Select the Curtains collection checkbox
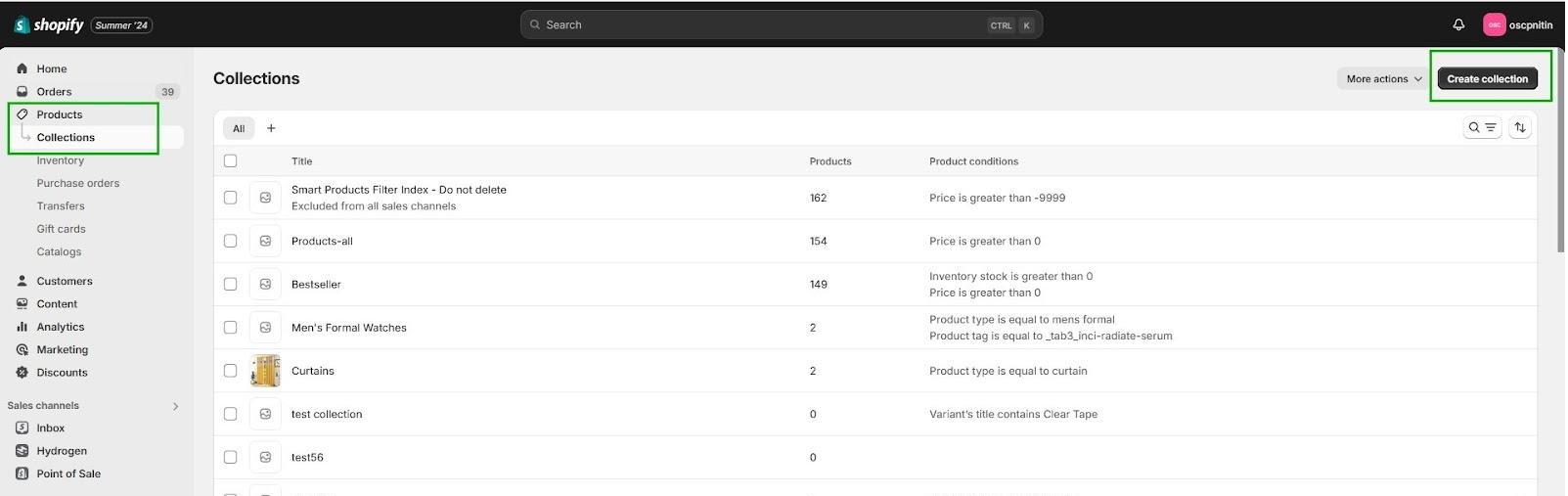Image resolution: width=1568 pixels, height=496 pixels. pos(231,371)
